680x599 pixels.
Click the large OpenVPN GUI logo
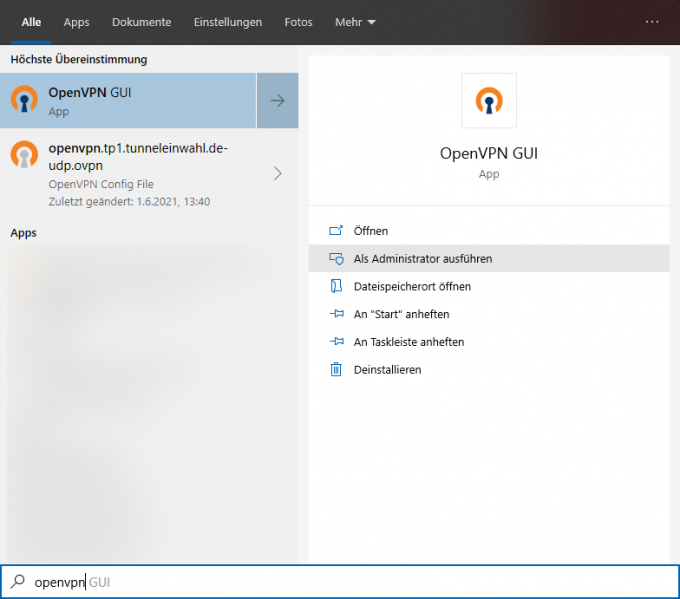[489, 101]
